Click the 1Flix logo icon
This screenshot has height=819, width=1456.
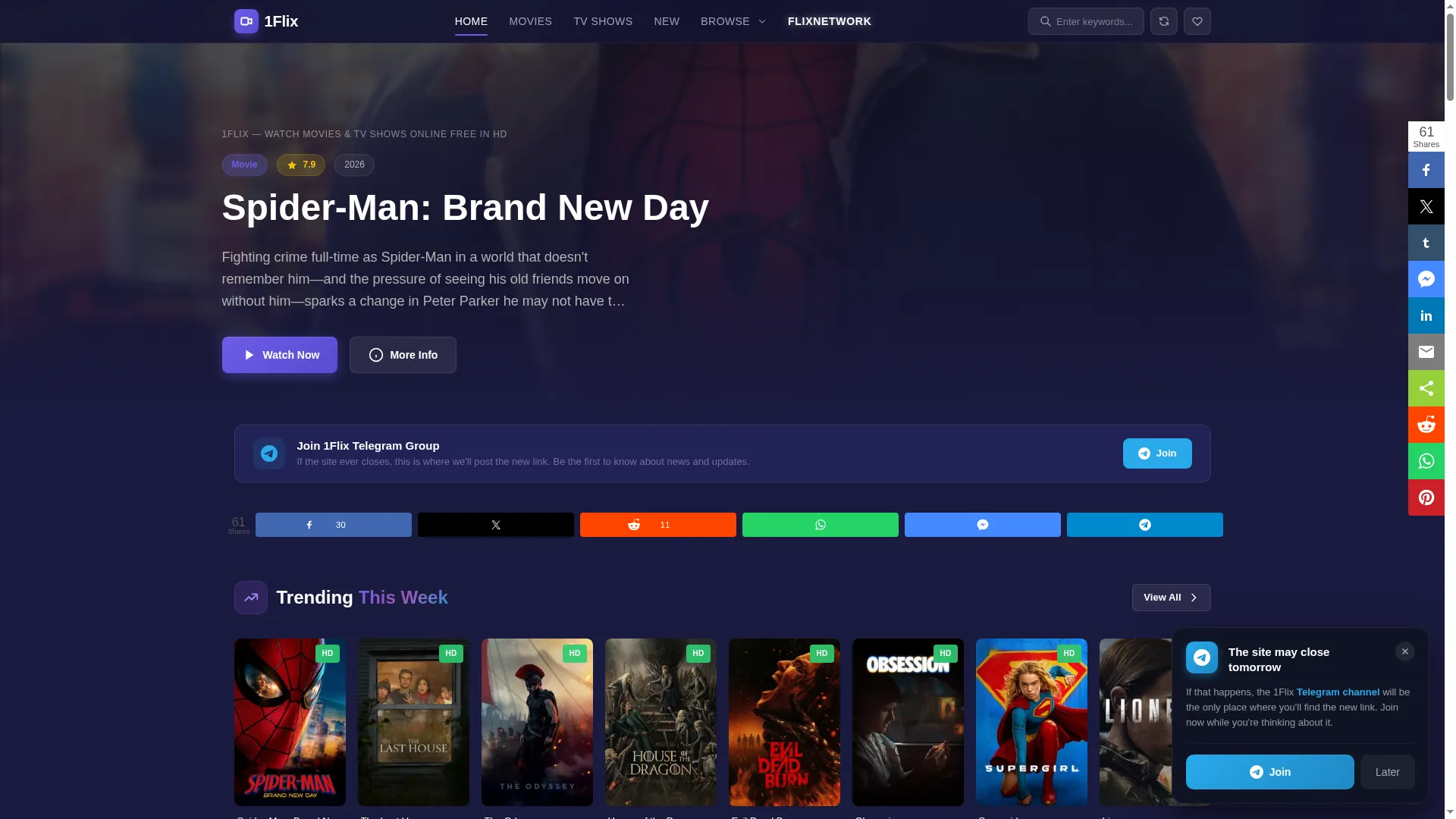pyautogui.click(x=246, y=21)
